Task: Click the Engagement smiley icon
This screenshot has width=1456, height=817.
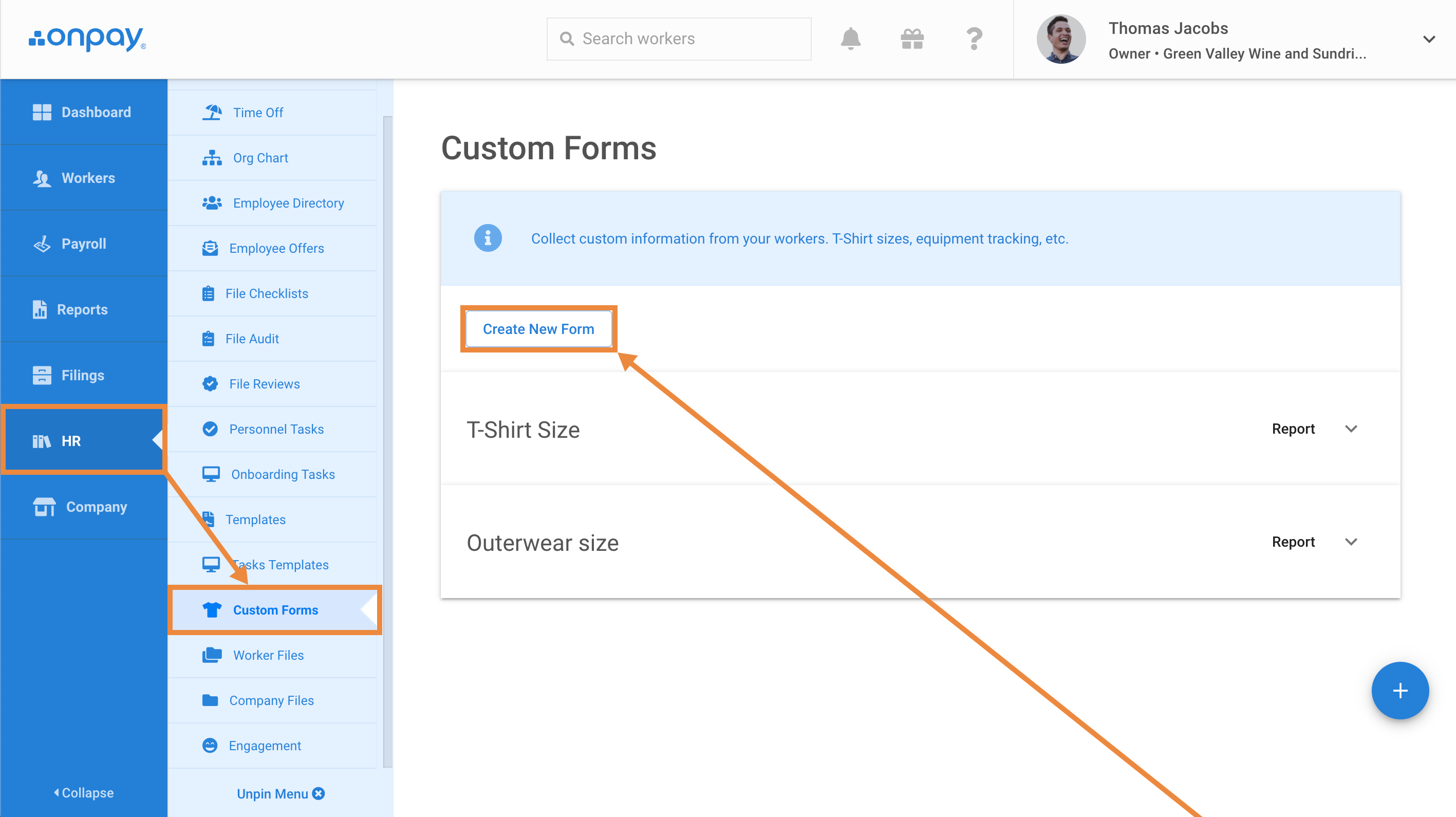Action: point(210,745)
